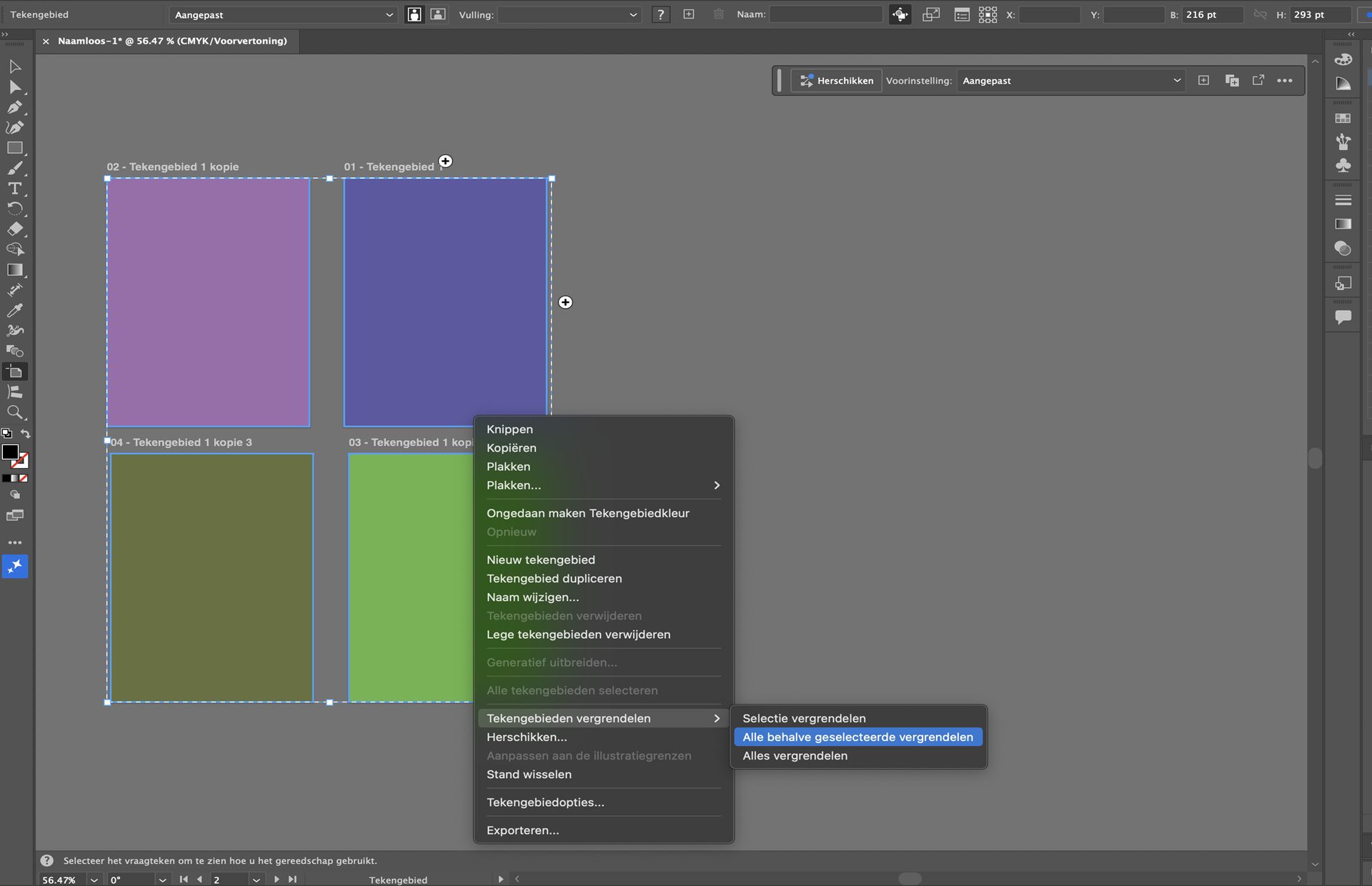Screen dimensions: 1372x886
Task: Open the Voorinstelling preset dropdown
Action: click(1070, 80)
